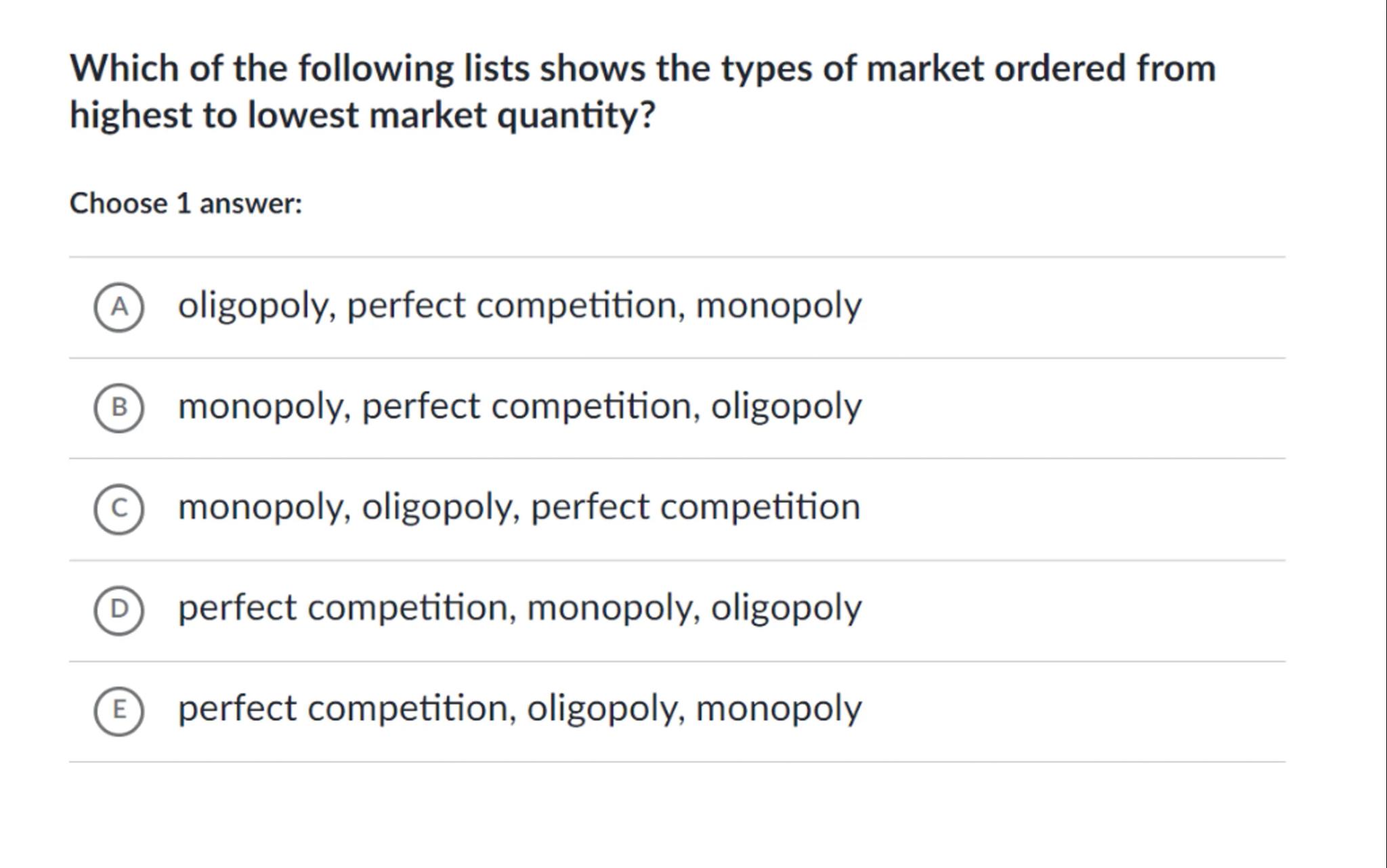Pick radio button D

click(119, 609)
